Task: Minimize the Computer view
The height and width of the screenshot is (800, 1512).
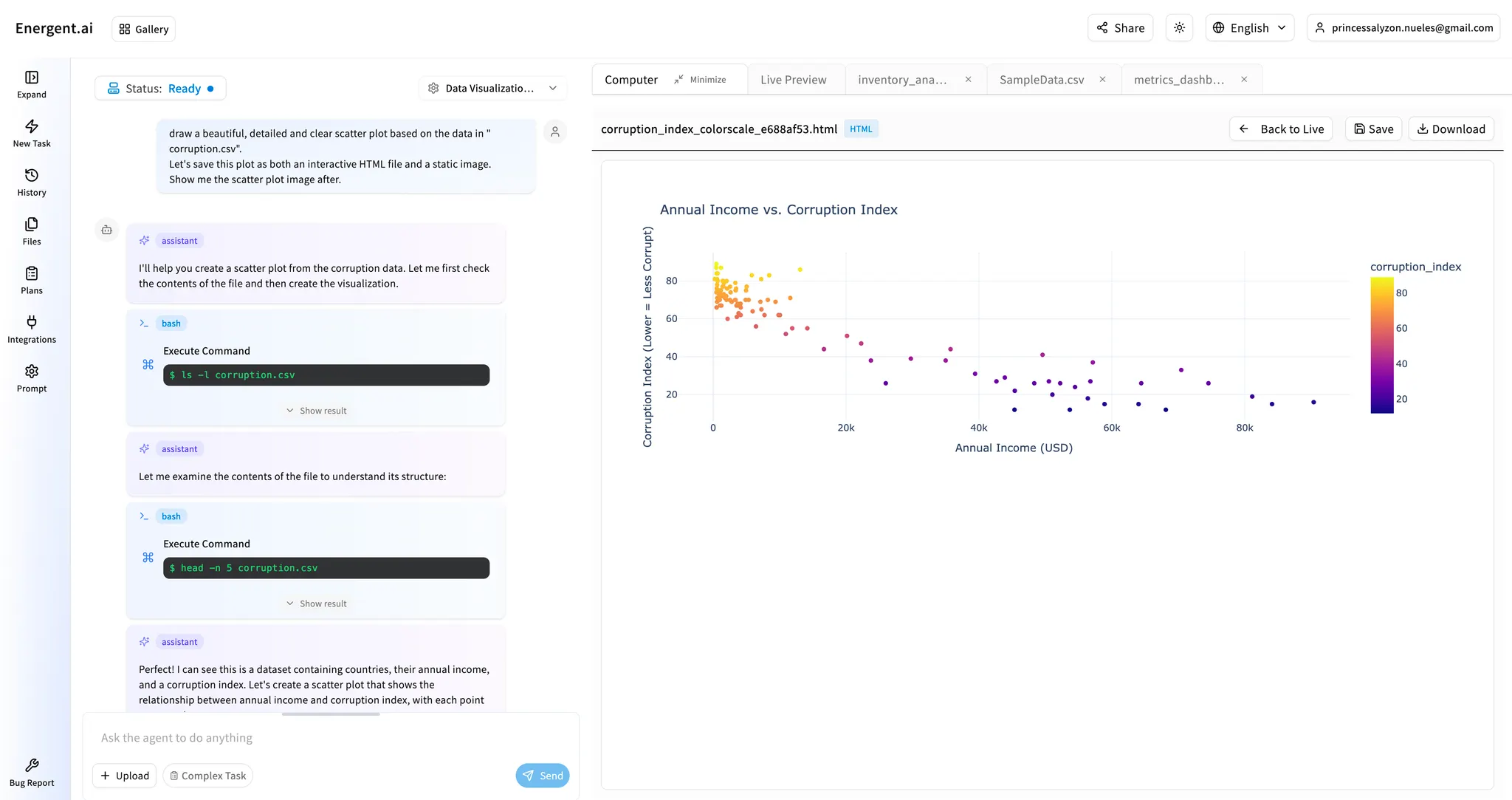Action: pyautogui.click(x=698, y=79)
